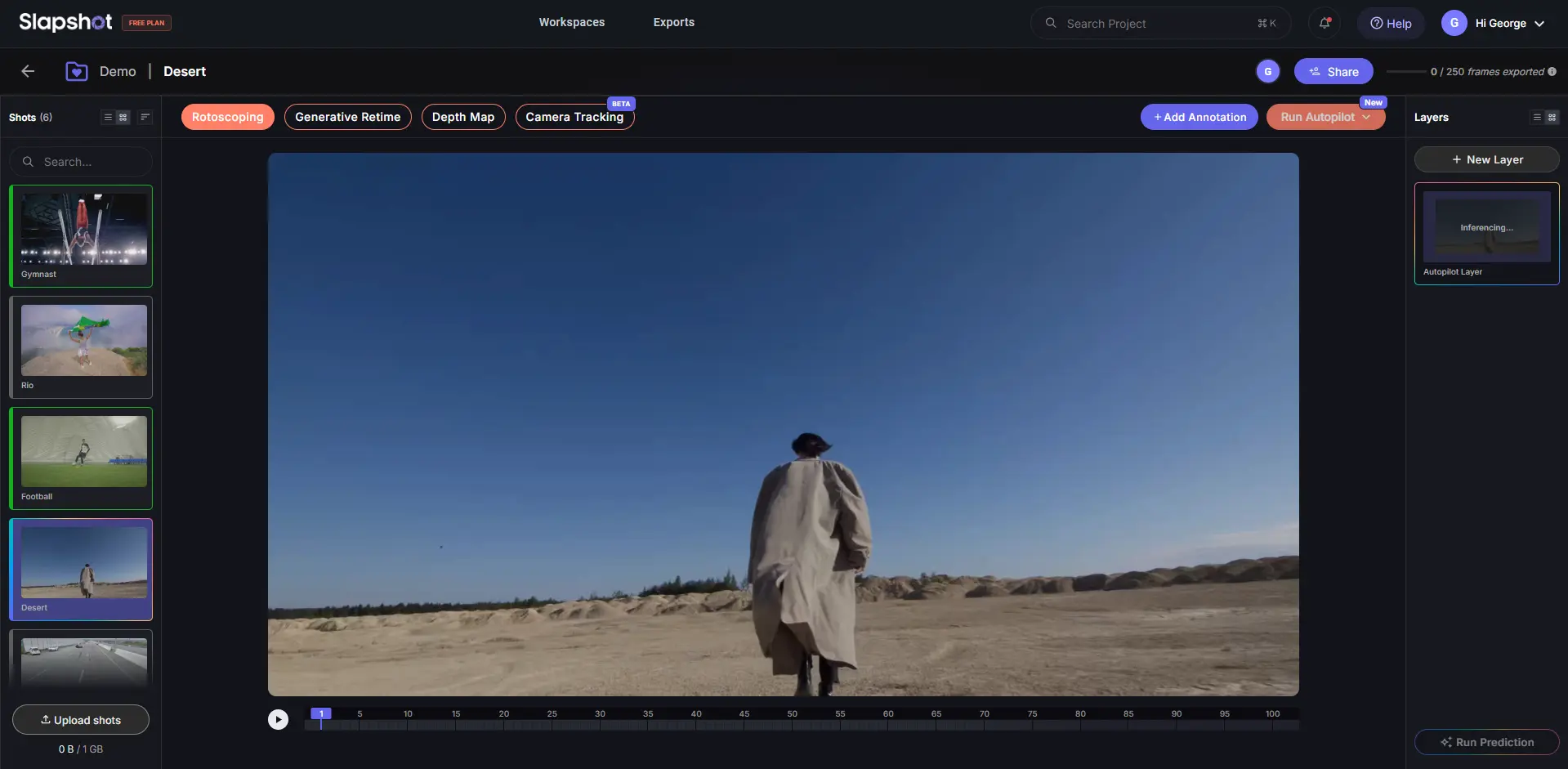Open the notifications bell
Viewport: 1568px width, 769px height.
[1324, 23]
